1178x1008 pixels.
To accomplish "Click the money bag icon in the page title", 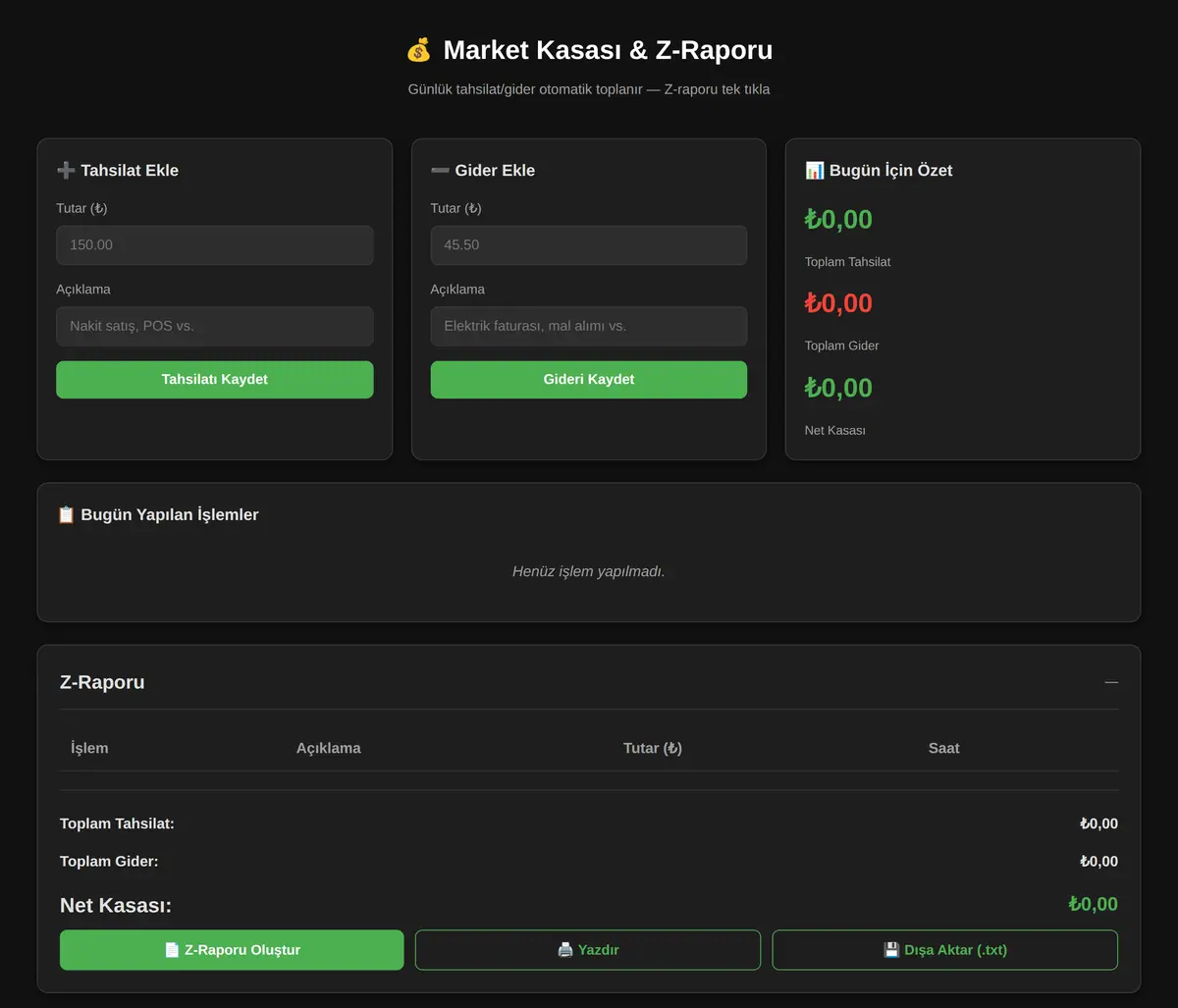I will (418, 50).
